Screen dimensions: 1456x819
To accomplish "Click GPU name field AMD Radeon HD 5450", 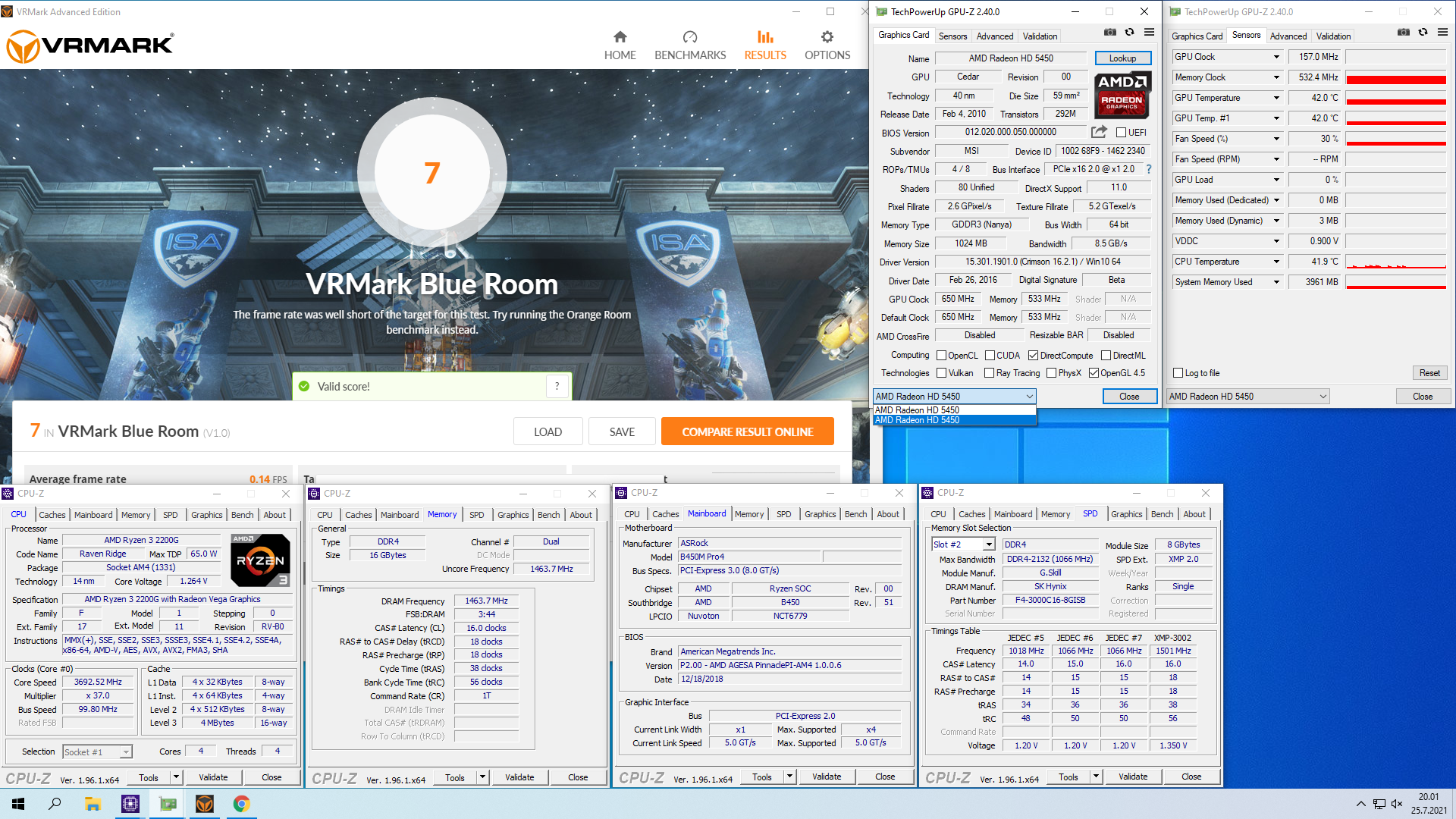I will (x=1011, y=58).
